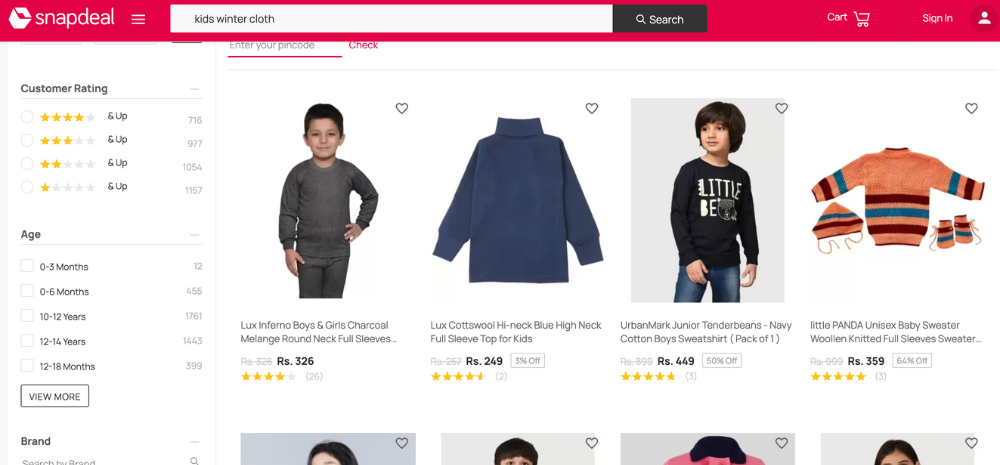Collapse the Age filter section
Image resolution: width=1000 pixels, height=465 pixels.
pyautogui.click(x=195, y=235)
